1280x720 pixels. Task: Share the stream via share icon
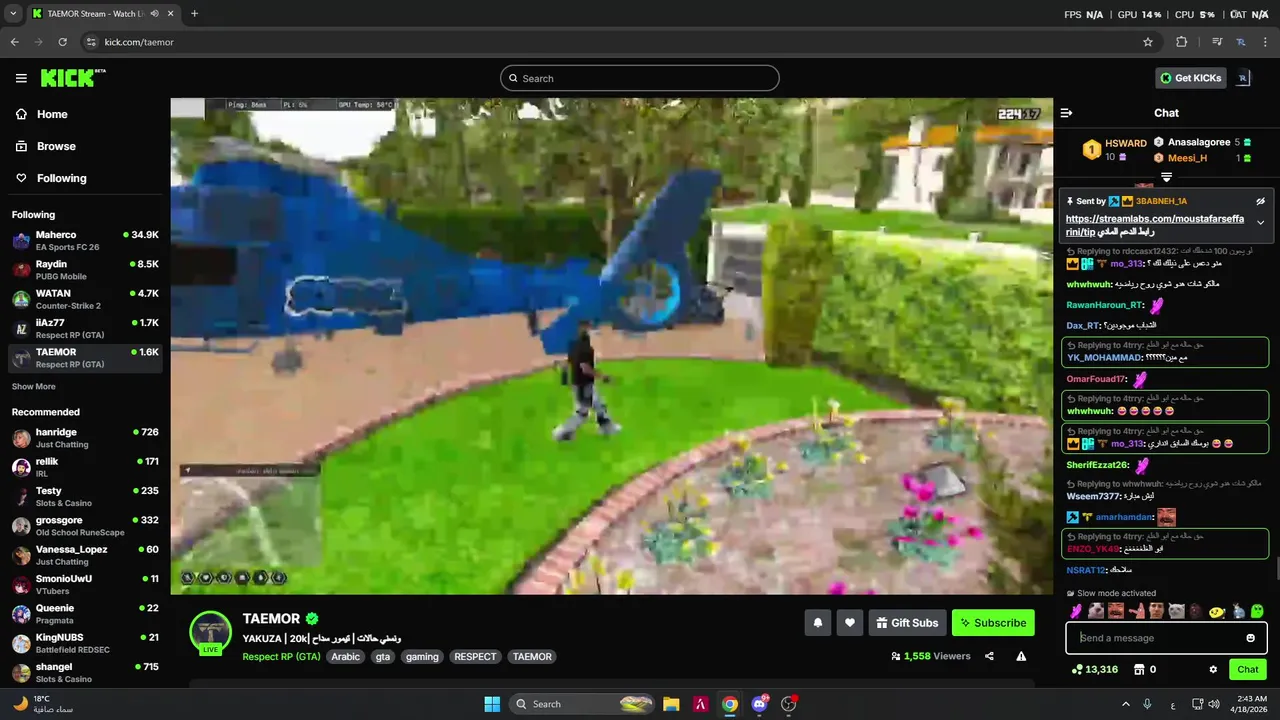coord(989,656)
